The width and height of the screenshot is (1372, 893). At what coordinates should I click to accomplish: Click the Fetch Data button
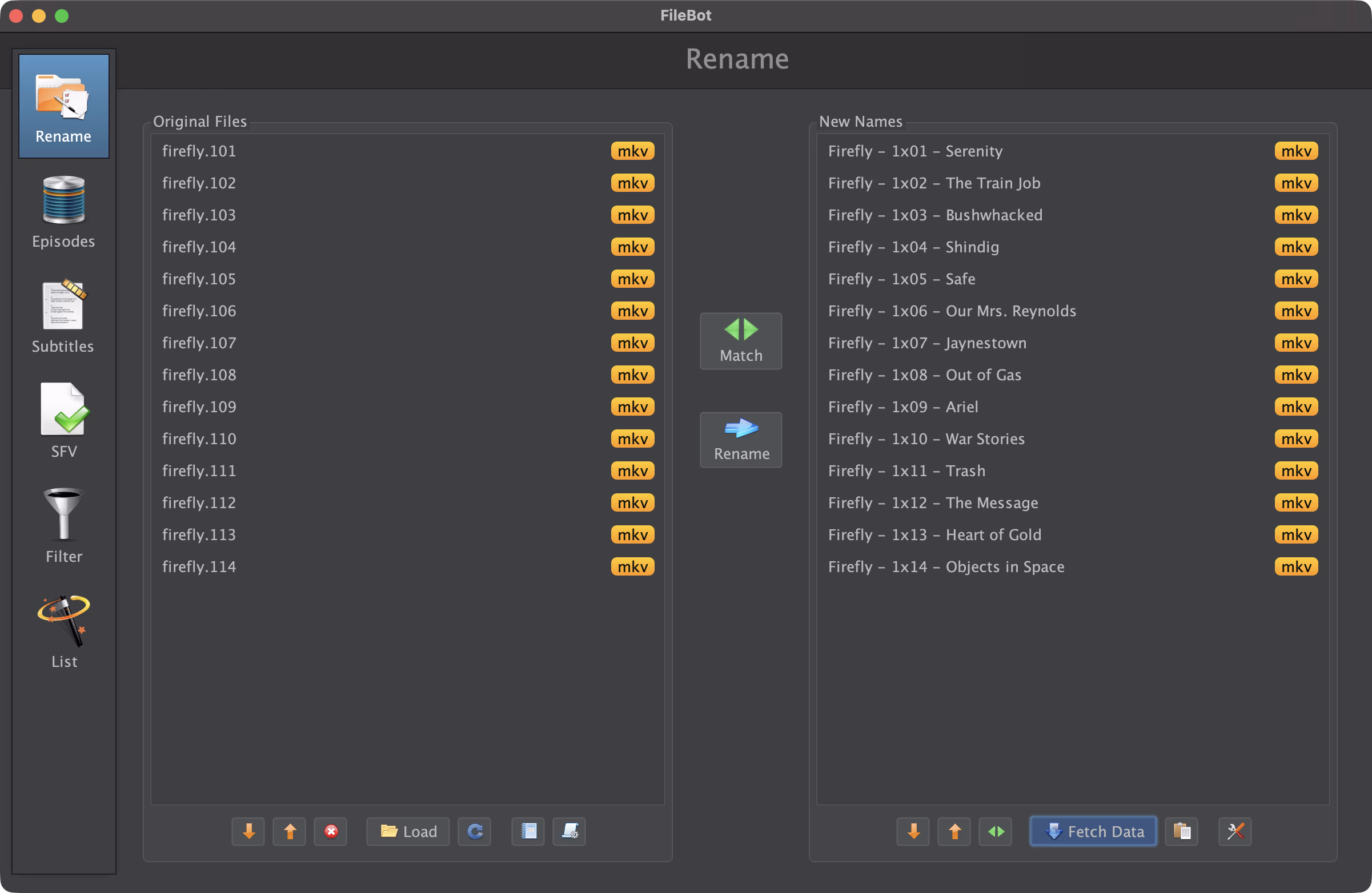(x=1093, y=831)
